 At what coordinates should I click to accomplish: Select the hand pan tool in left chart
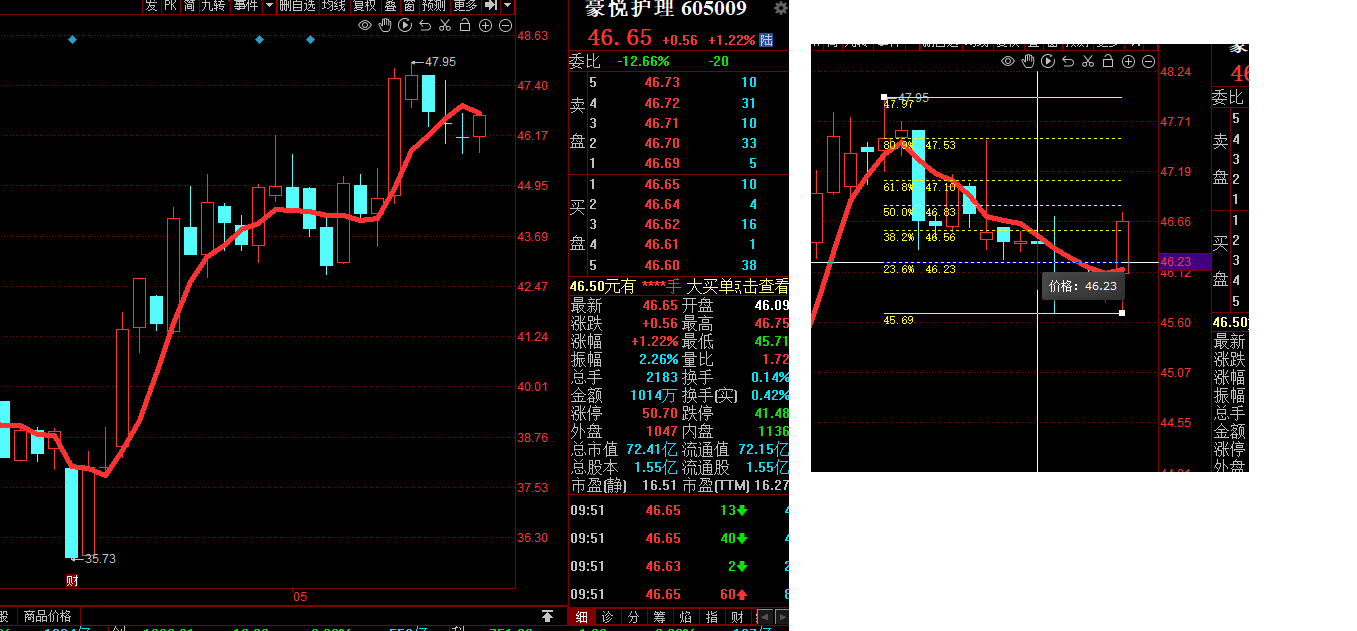click(384, 25)
